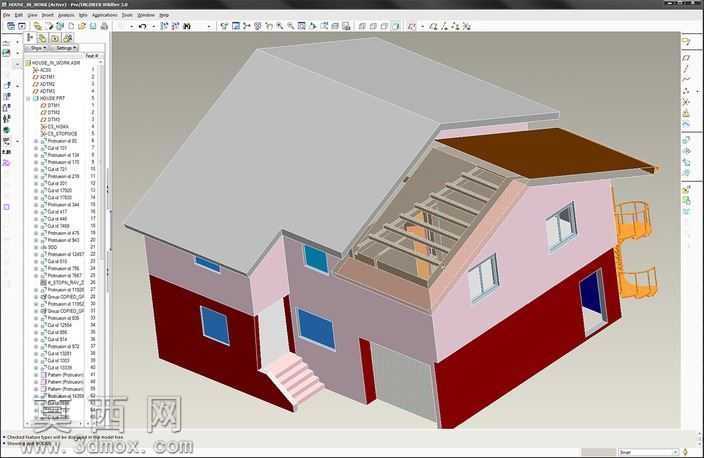Open the Edit menu
Screen dimensions: 704x458
19,15
